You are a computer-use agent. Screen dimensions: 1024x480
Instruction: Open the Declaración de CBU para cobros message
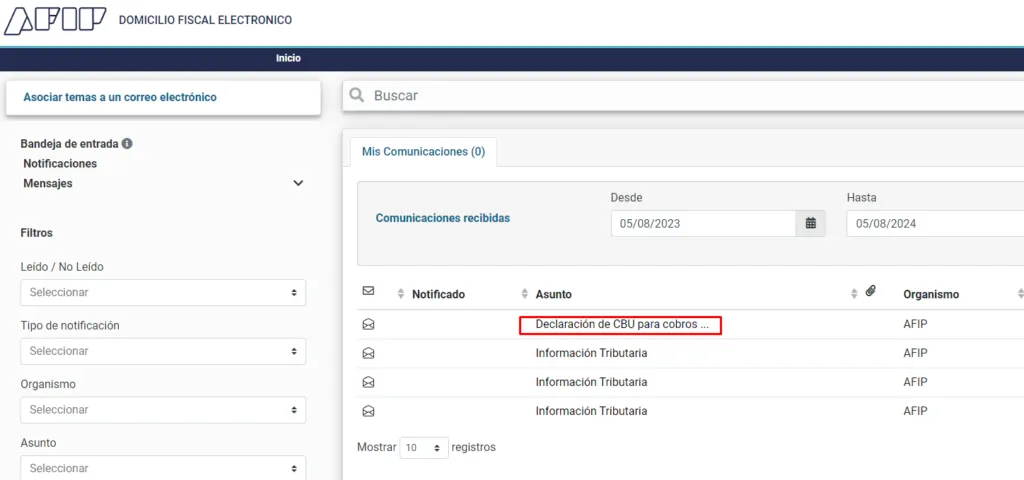pyautogui.click(x=621, y=324)
